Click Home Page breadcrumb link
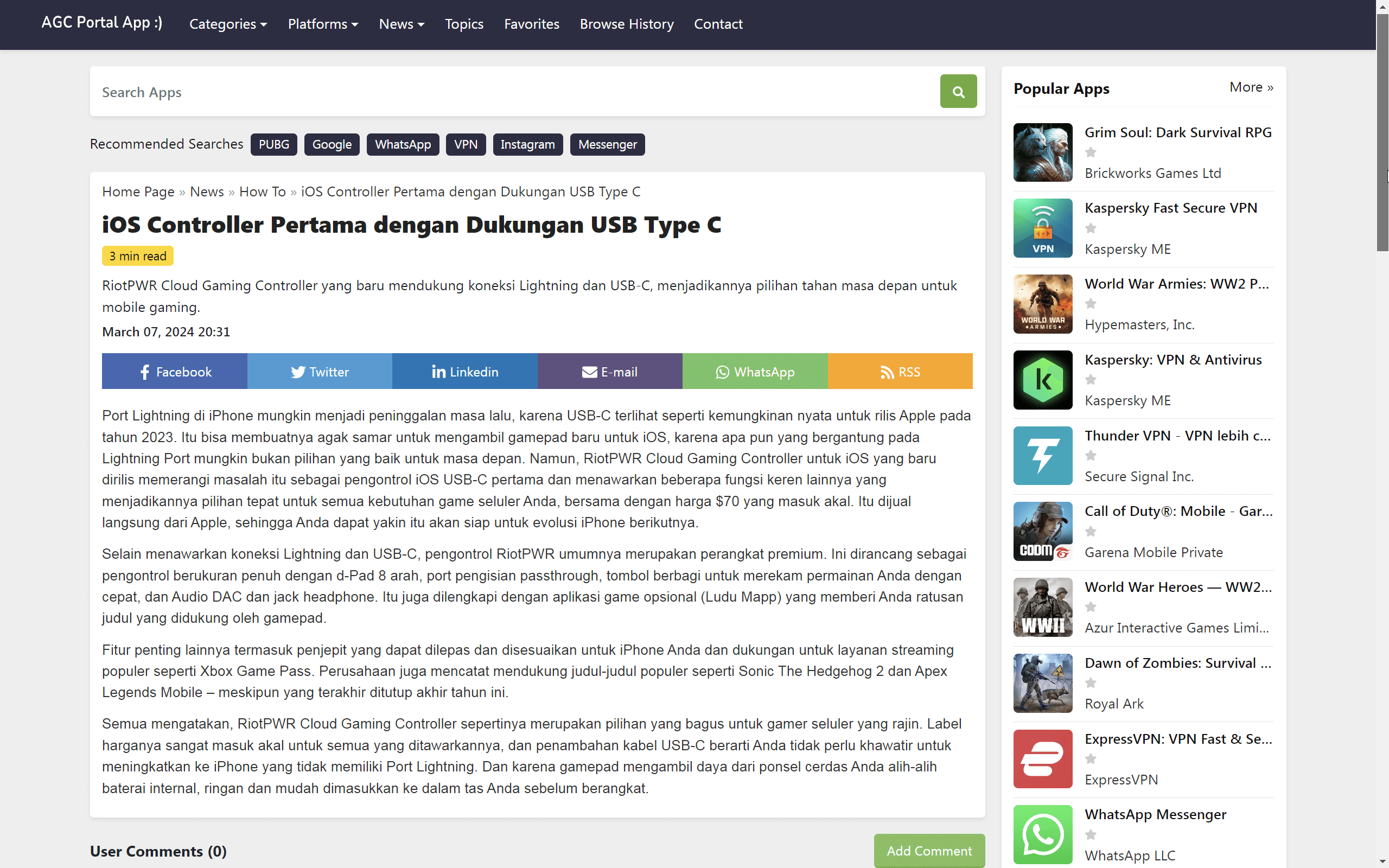1389x868 pixels. (x=138, y=192)
